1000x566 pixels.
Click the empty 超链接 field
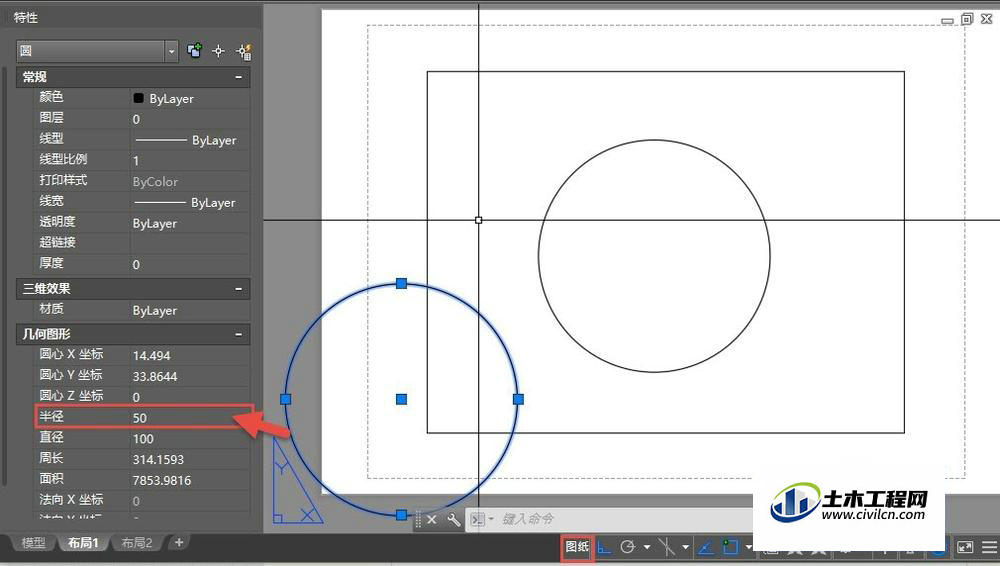[x=190, y=243]
